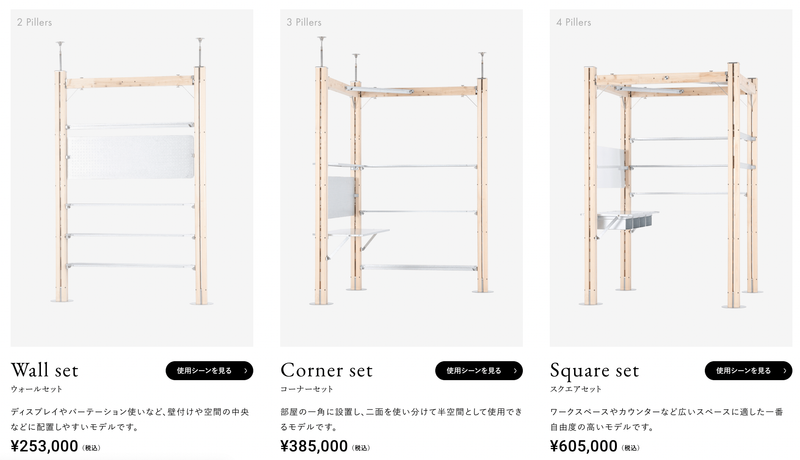Image resolution: width=800 pixels, height=460 pixels.
Task: Click the Square set 使用シーンを見る button
Action: (748, 371)
